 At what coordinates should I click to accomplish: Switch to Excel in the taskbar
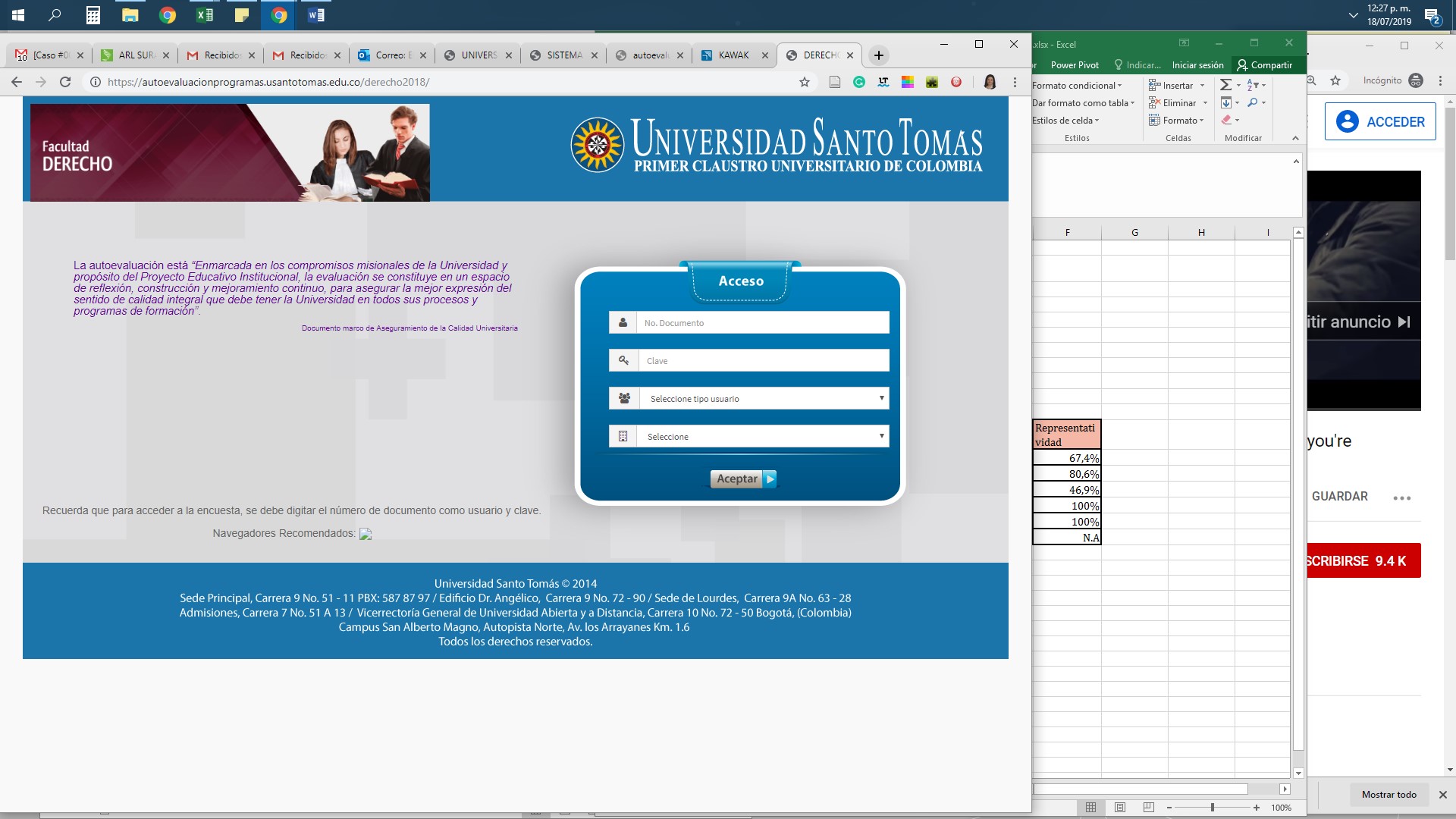coord(204,14)
